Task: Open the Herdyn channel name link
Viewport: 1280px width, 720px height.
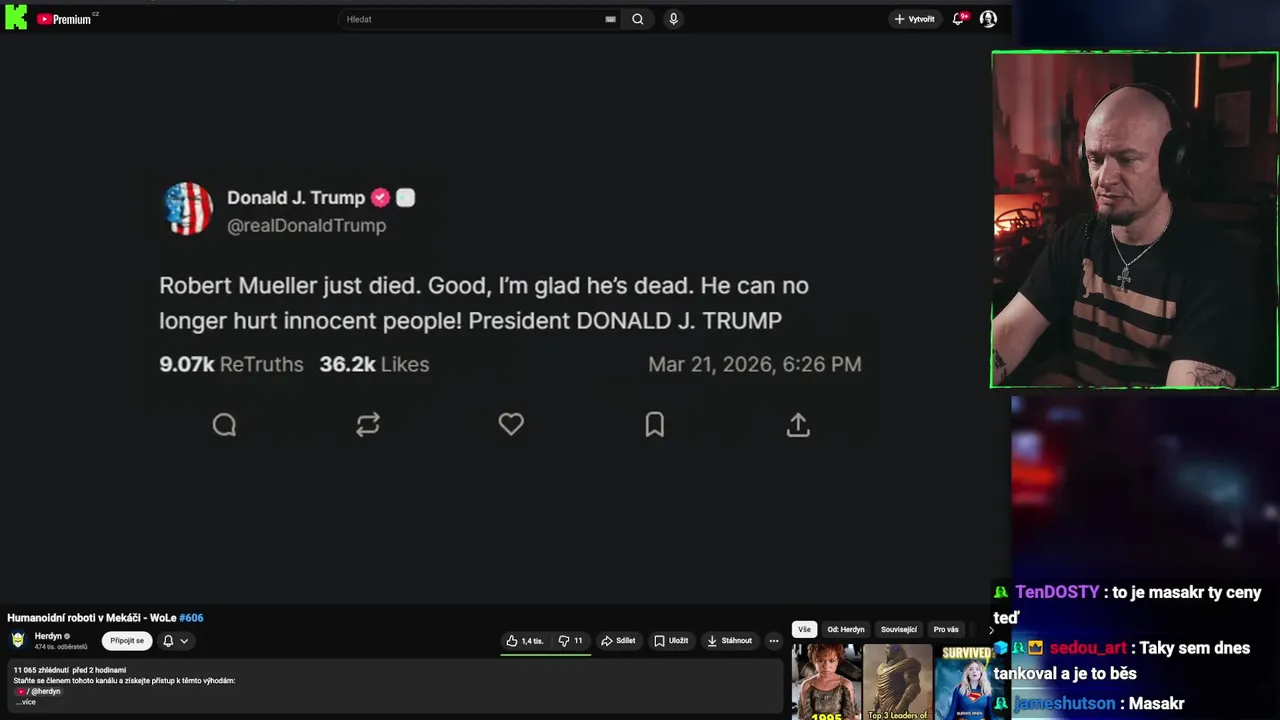Action: [48, 636]
